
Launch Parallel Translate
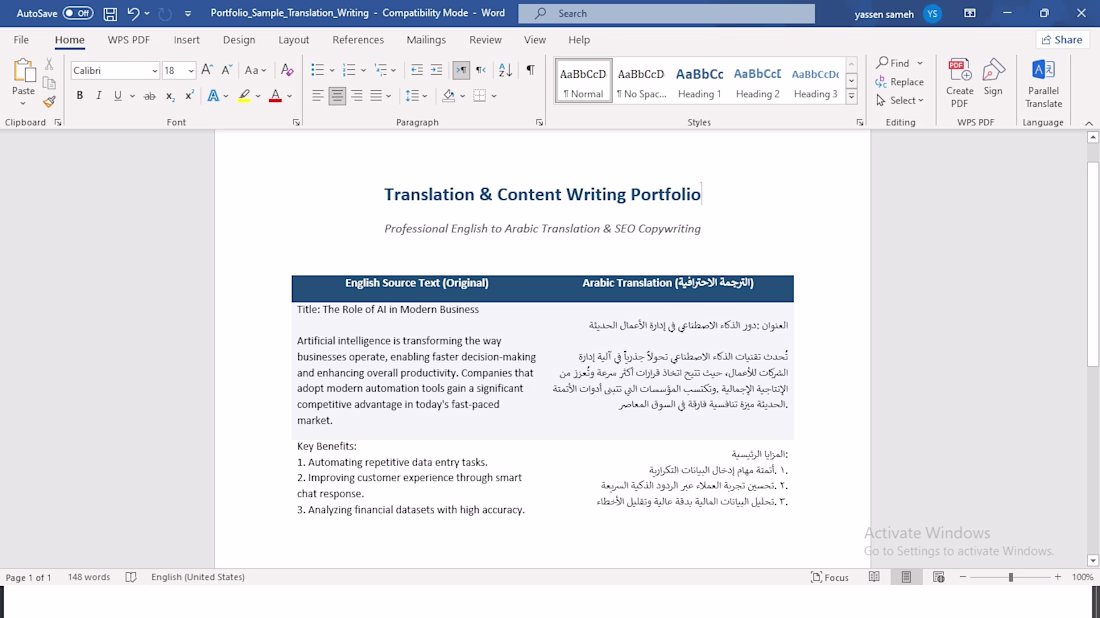tap(1043, 83)
